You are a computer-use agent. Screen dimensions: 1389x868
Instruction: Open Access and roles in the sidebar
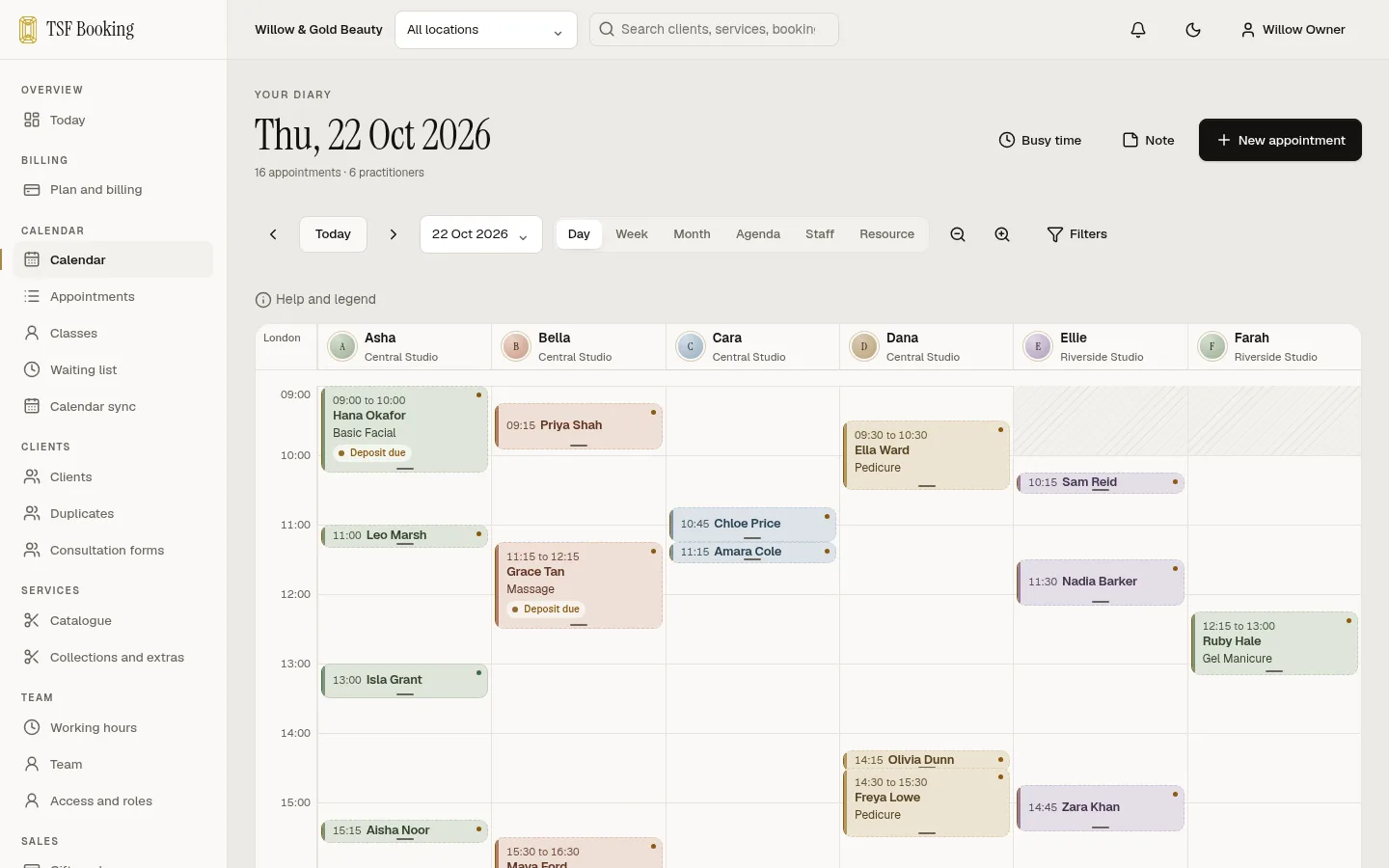pyautogui.click(x=113, y=801)
